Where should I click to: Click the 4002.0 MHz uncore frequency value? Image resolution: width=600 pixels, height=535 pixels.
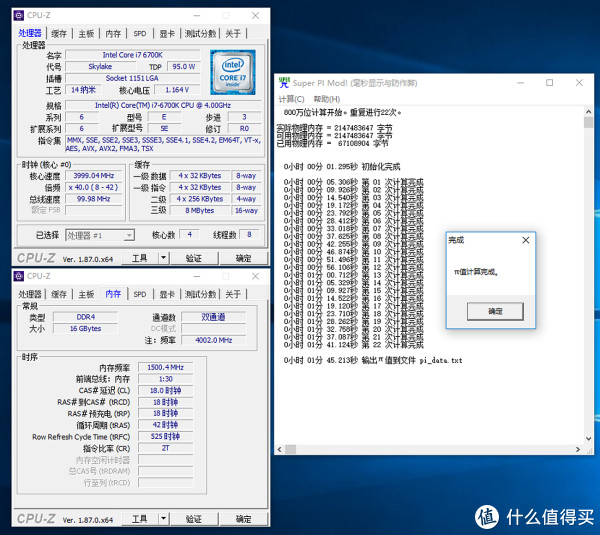tap(214, 340)
